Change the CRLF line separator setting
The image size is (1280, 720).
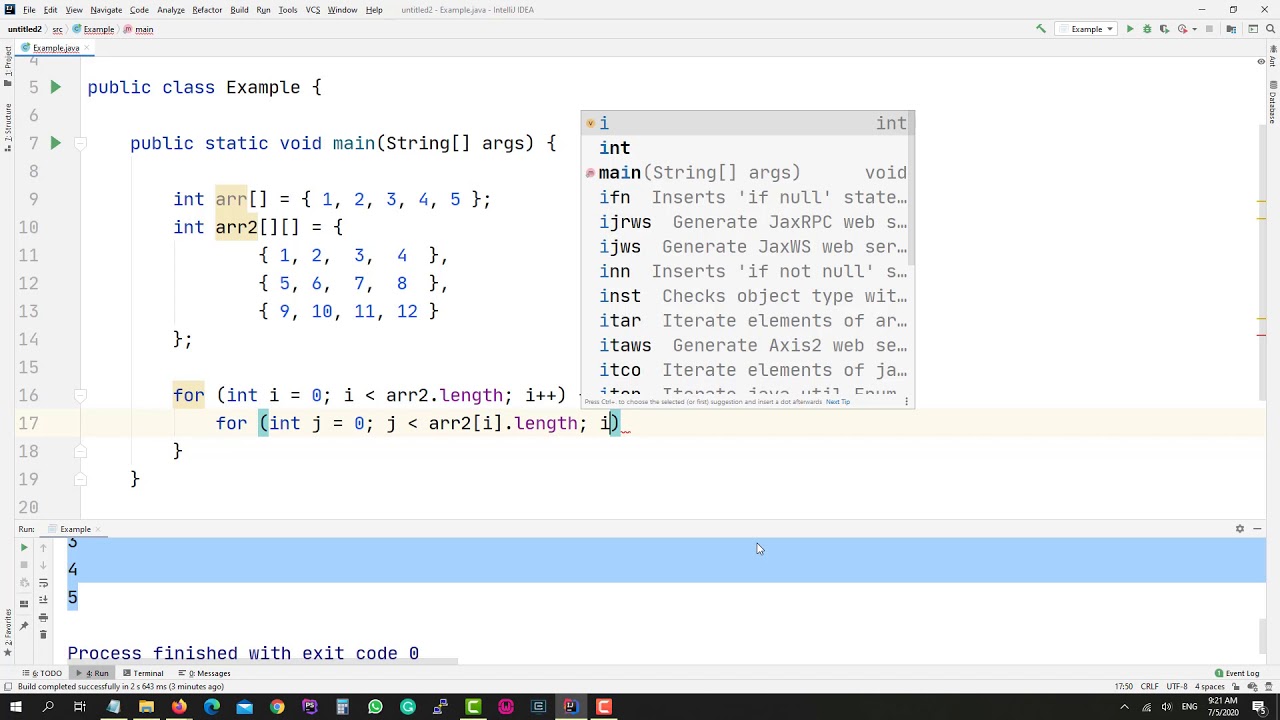(x=1150, y=687)
